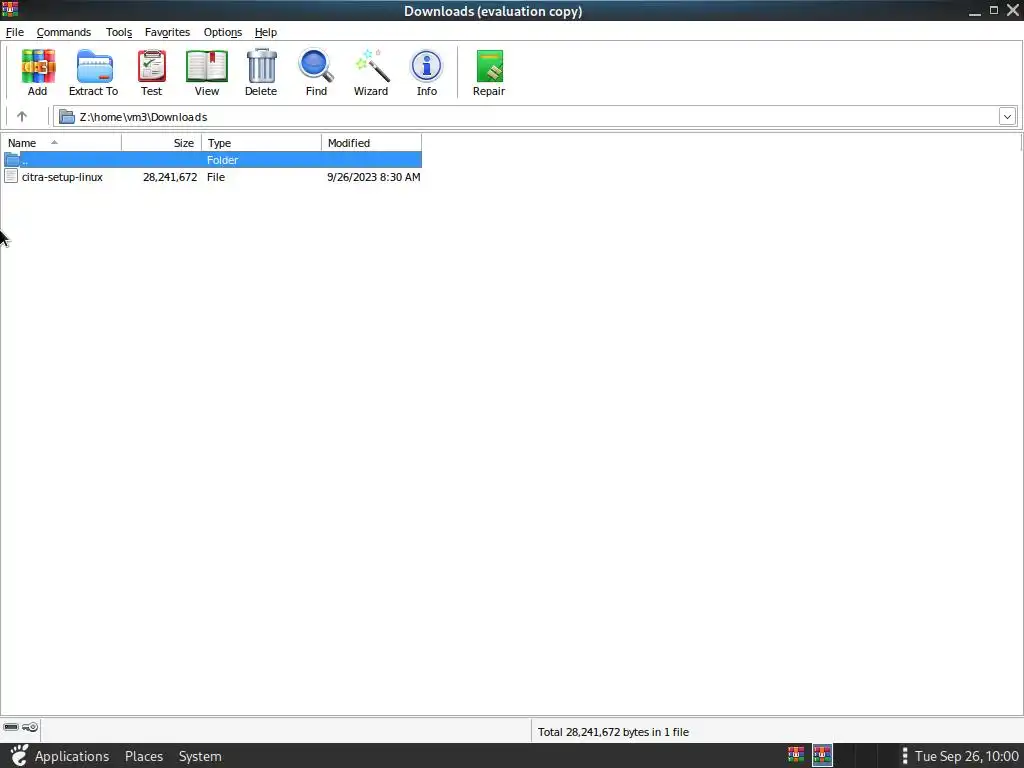Open the Commands menu
The width and height of the screenshot is (1024, 768).
tap(64, 32)
